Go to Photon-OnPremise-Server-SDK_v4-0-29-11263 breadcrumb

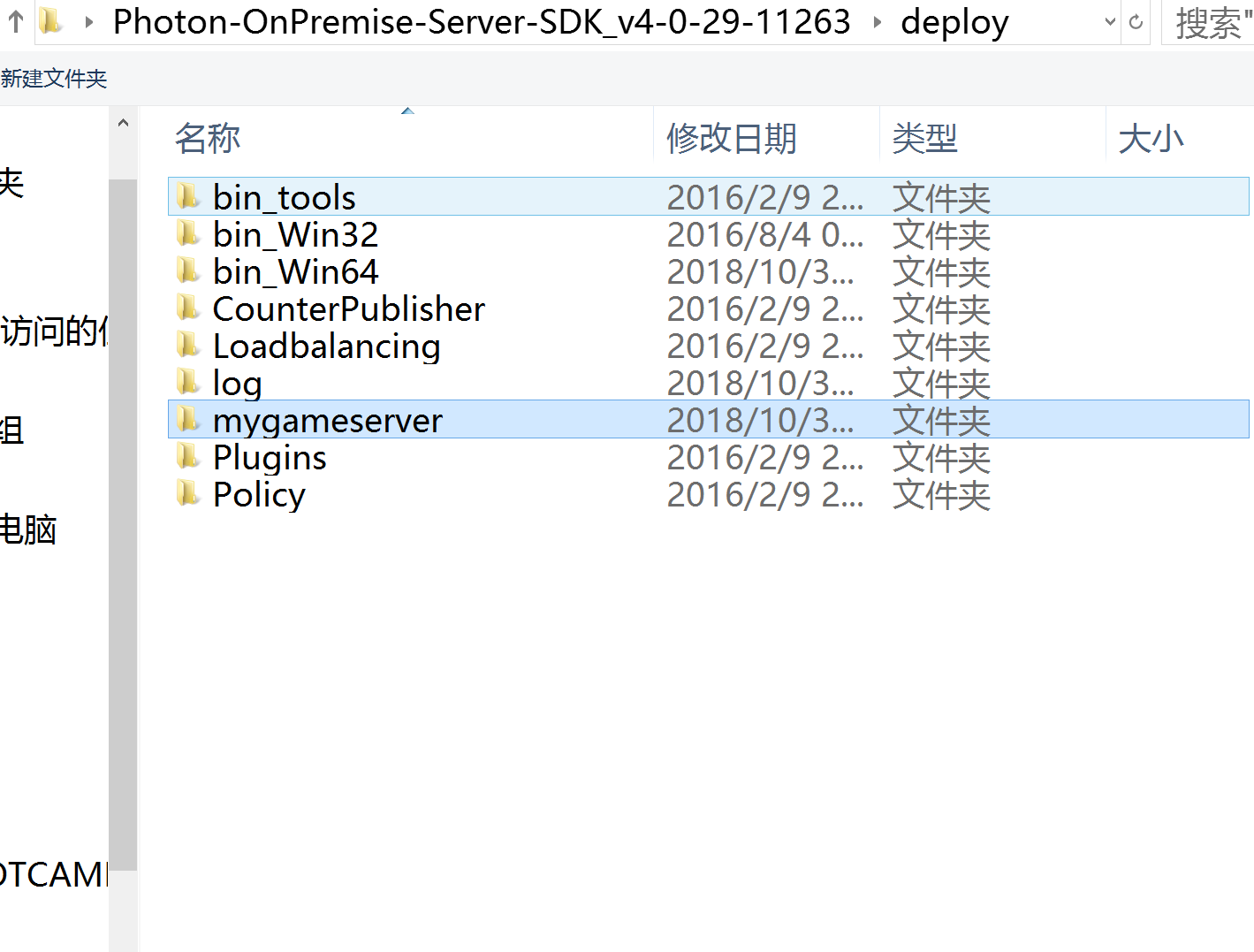482,21
